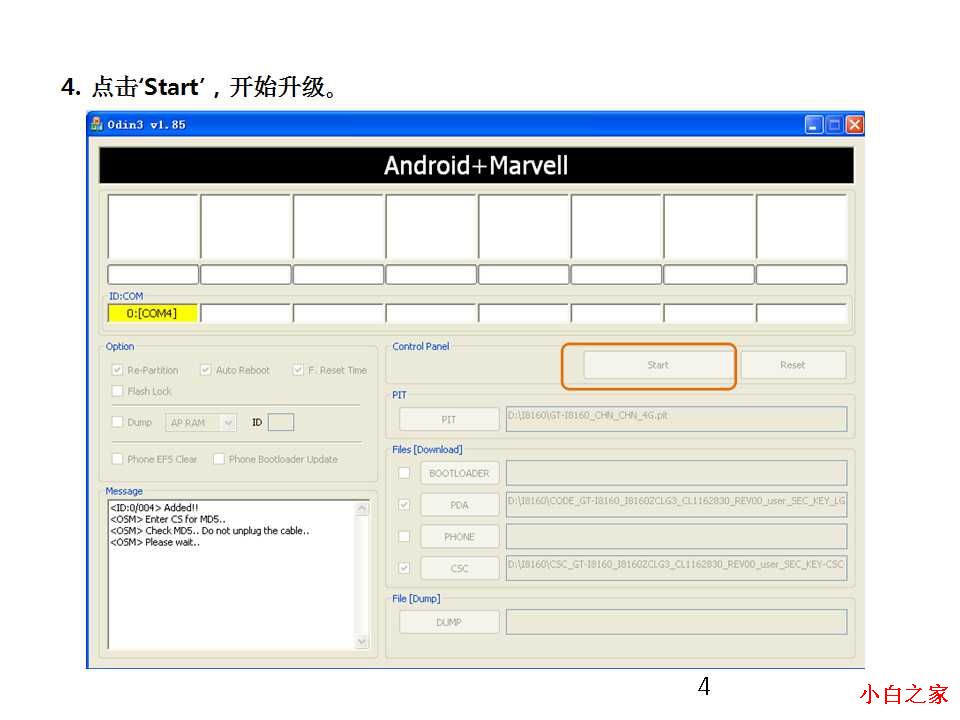Minimize the Odin3 window
The height and width of the screenshot is (720, 960).
tap(813, 125)
